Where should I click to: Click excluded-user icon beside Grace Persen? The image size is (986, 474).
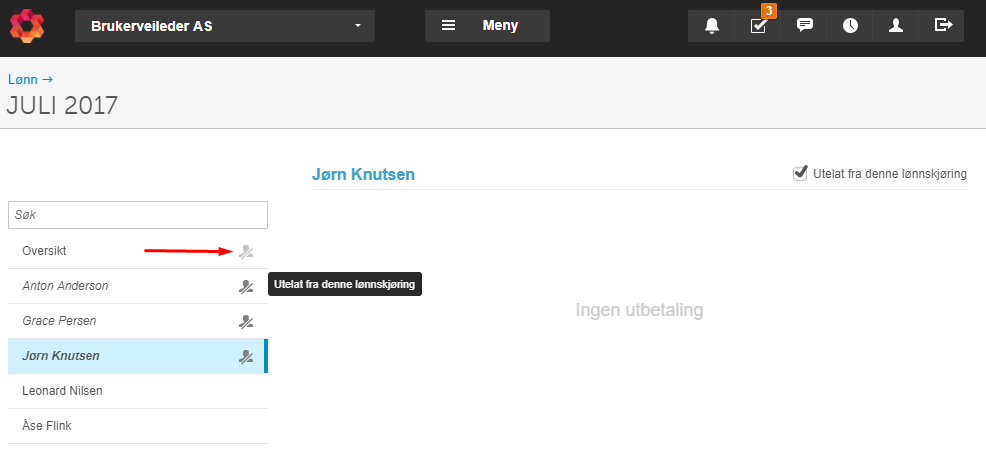click(x=246, y=322)
